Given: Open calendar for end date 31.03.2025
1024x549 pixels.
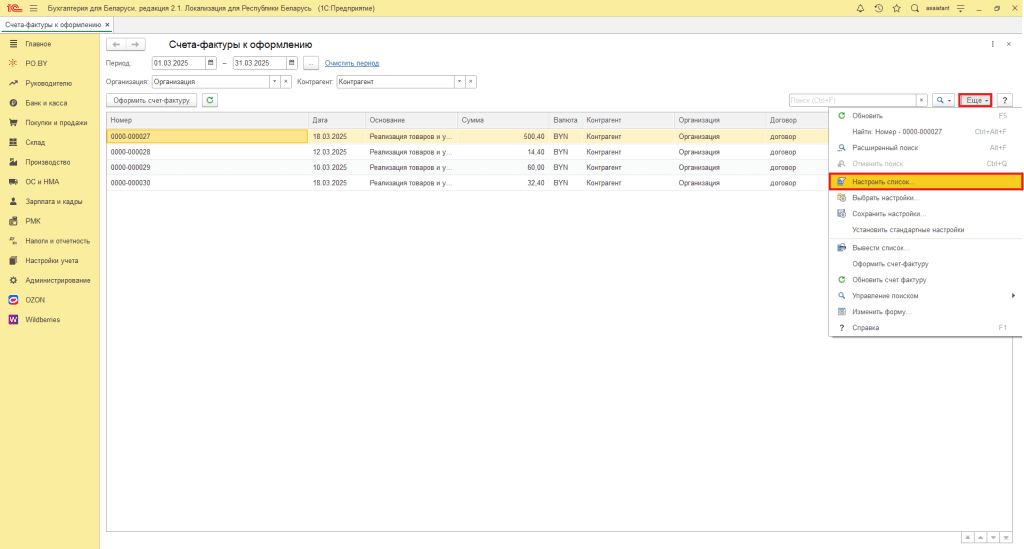Looking at the screenshot, I should (x=291, y=63).
